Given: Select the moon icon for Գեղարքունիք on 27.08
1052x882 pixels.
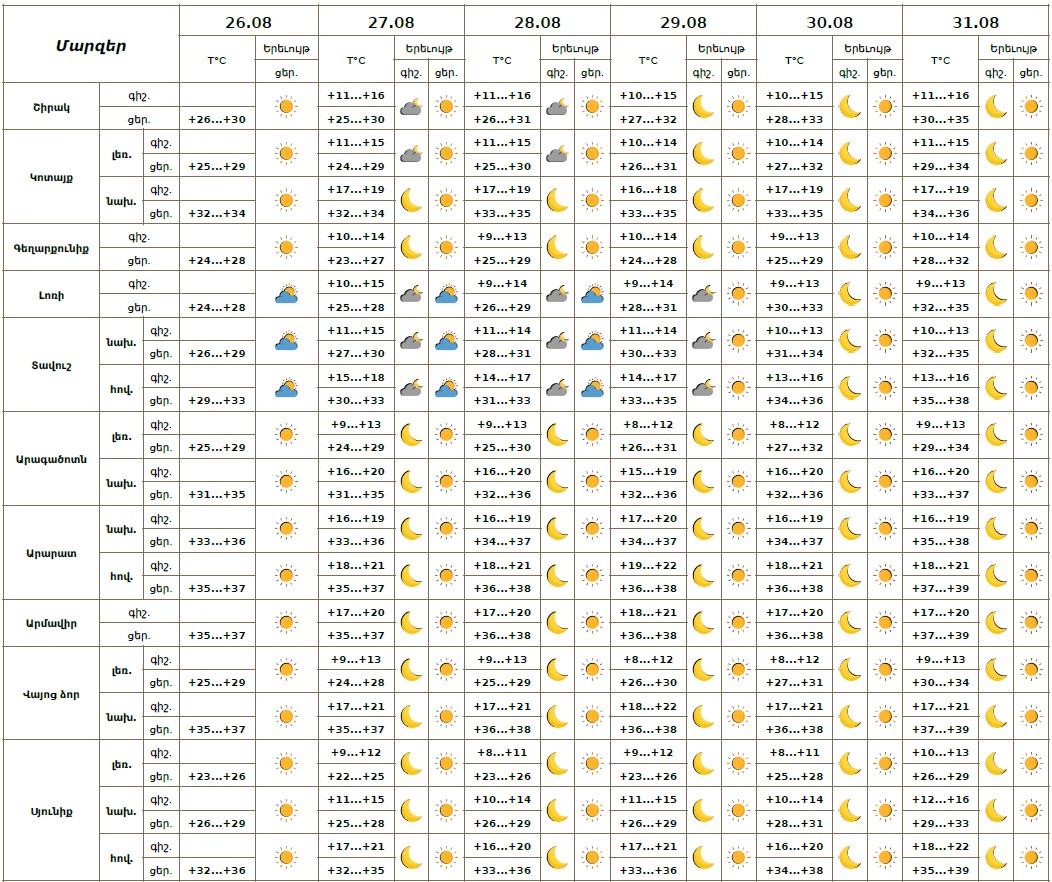Looking at the screenshot, I should [x=411, y=247].
